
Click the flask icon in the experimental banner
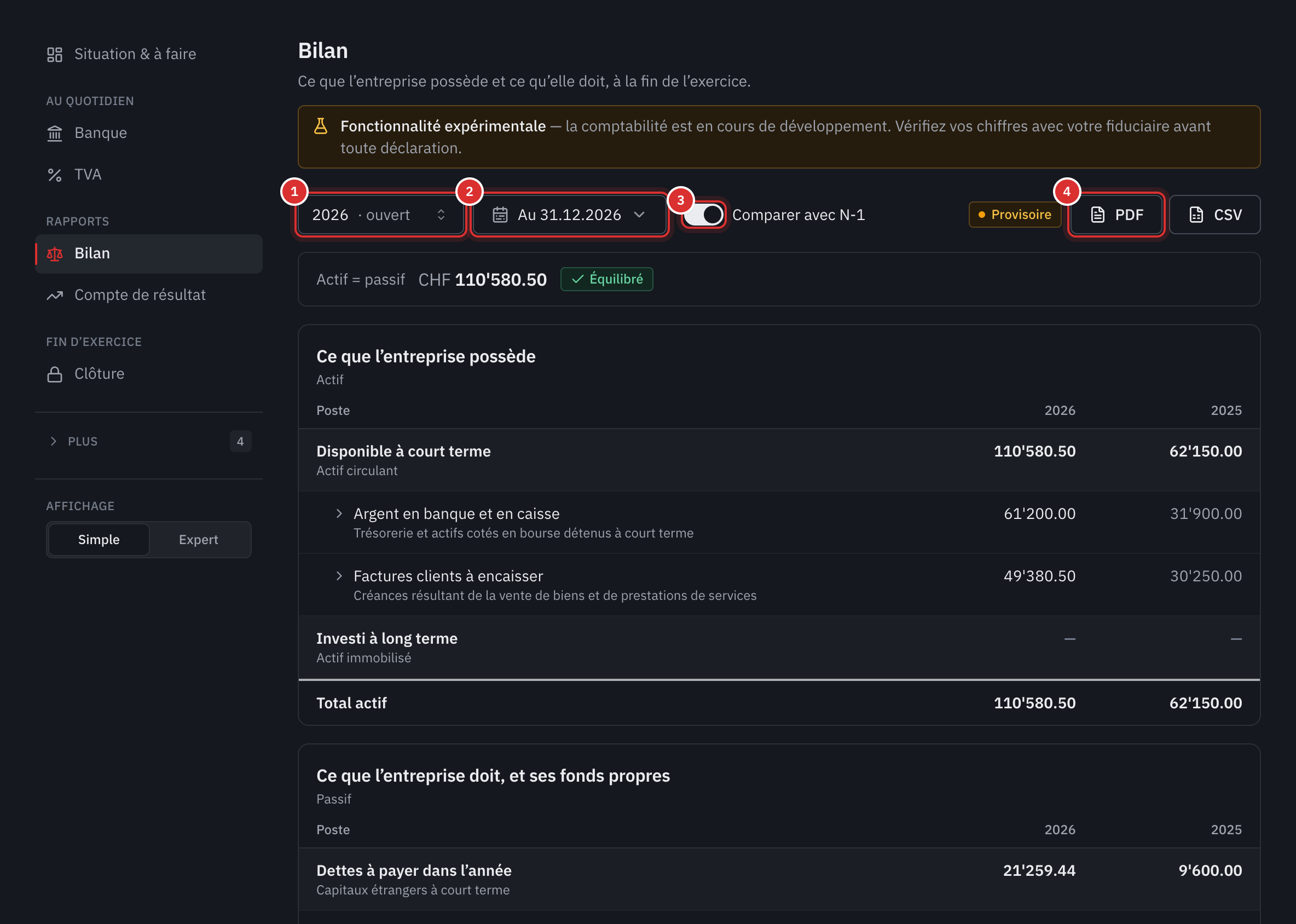[321, 126]
